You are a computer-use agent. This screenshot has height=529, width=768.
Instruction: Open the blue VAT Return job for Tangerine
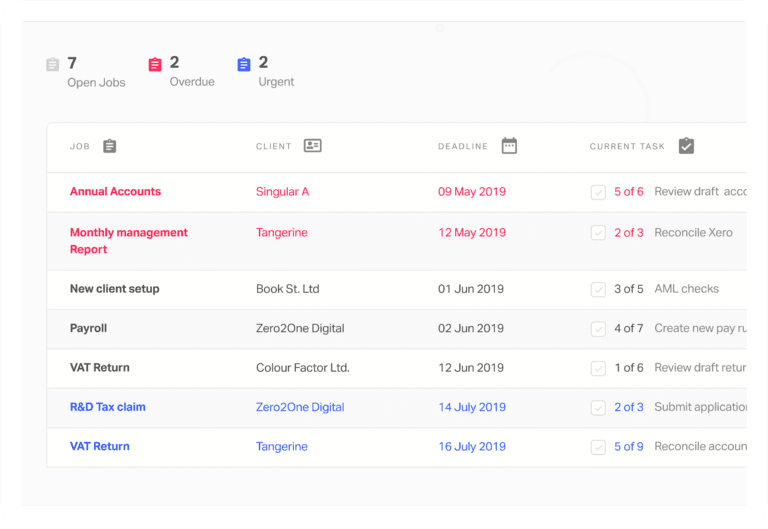[x=100, y=446]
